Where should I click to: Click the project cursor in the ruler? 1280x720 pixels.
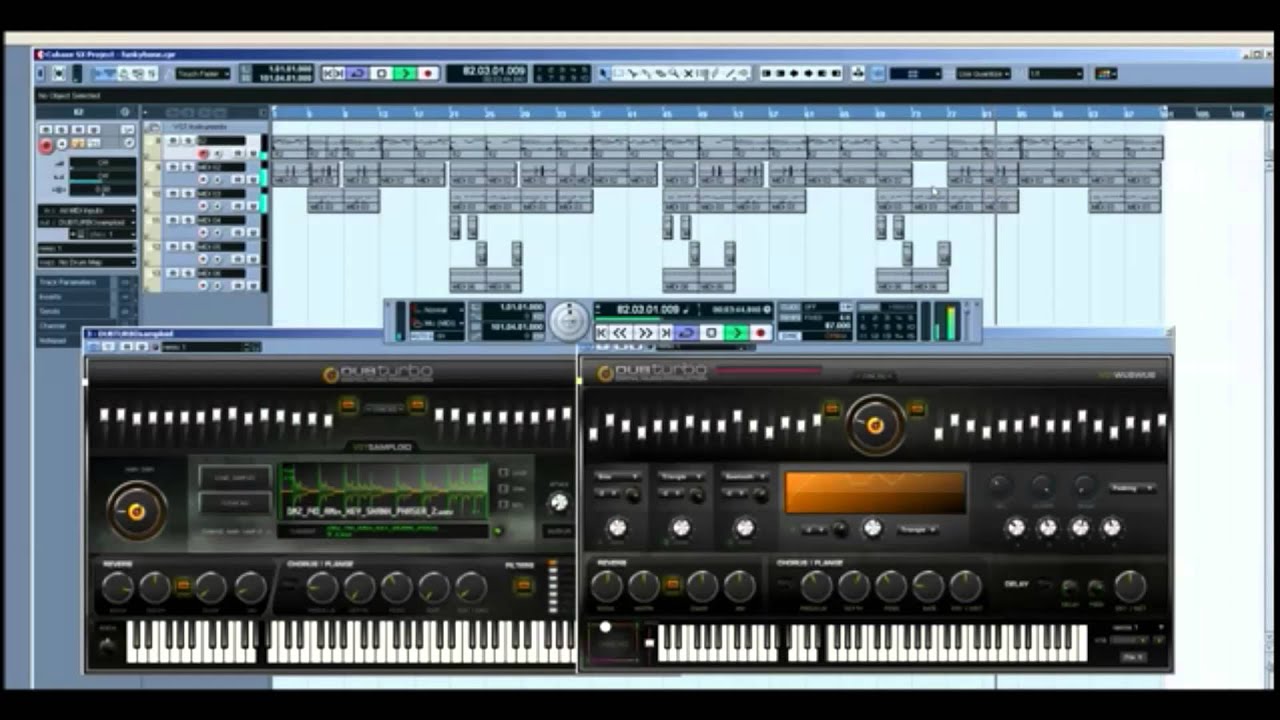coord(996,113)
